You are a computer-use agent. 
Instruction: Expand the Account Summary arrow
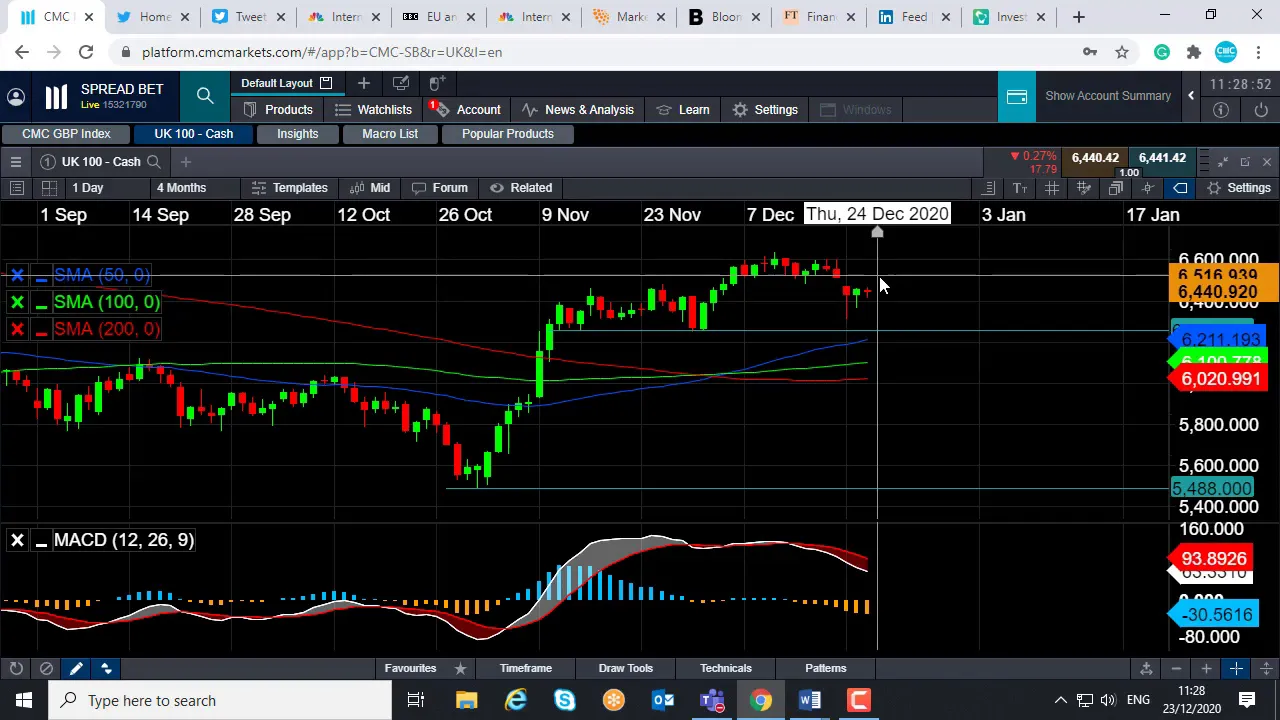point(1191,96)
